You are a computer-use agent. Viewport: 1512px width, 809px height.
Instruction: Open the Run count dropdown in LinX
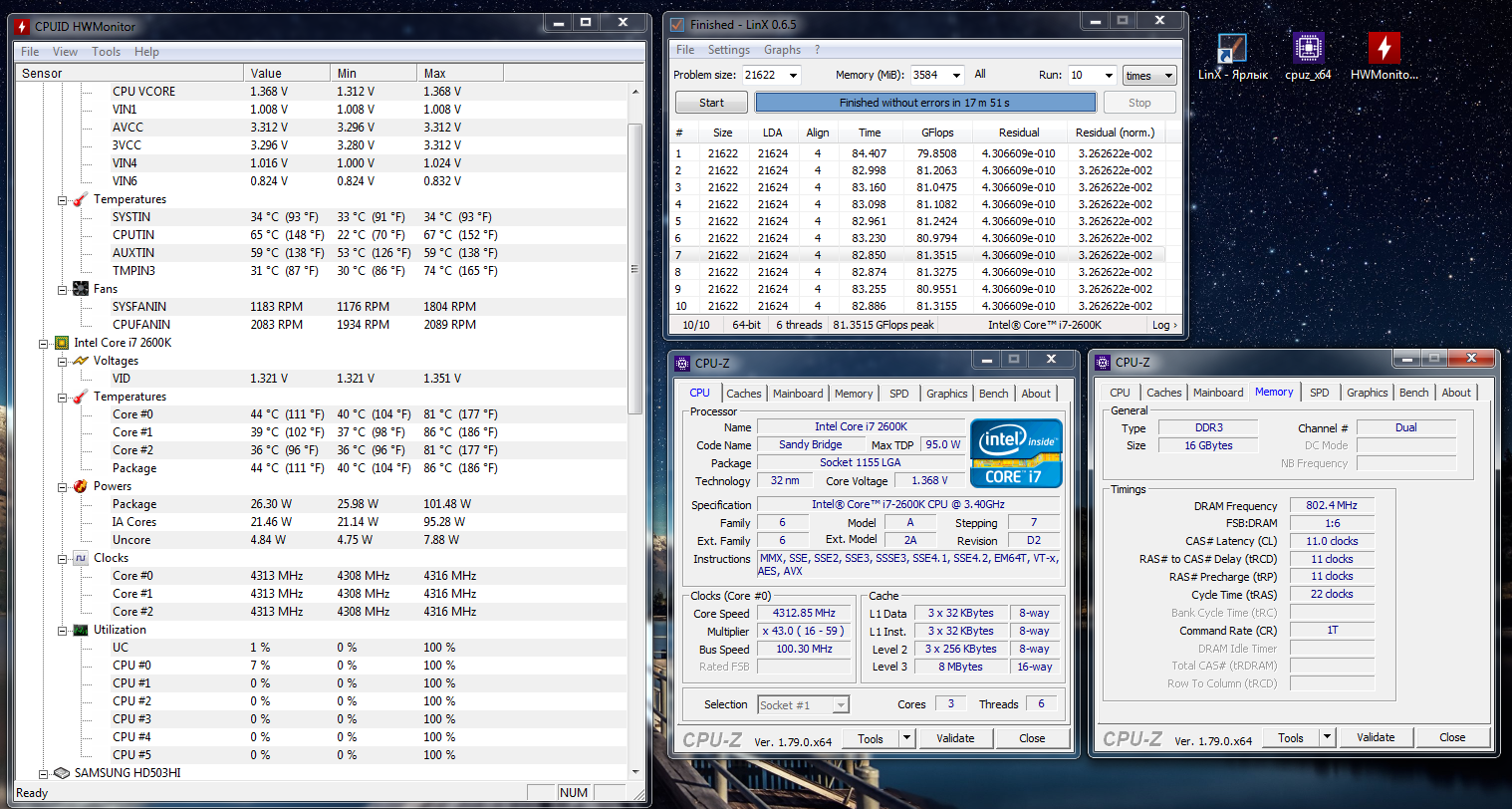point(1109,75)
